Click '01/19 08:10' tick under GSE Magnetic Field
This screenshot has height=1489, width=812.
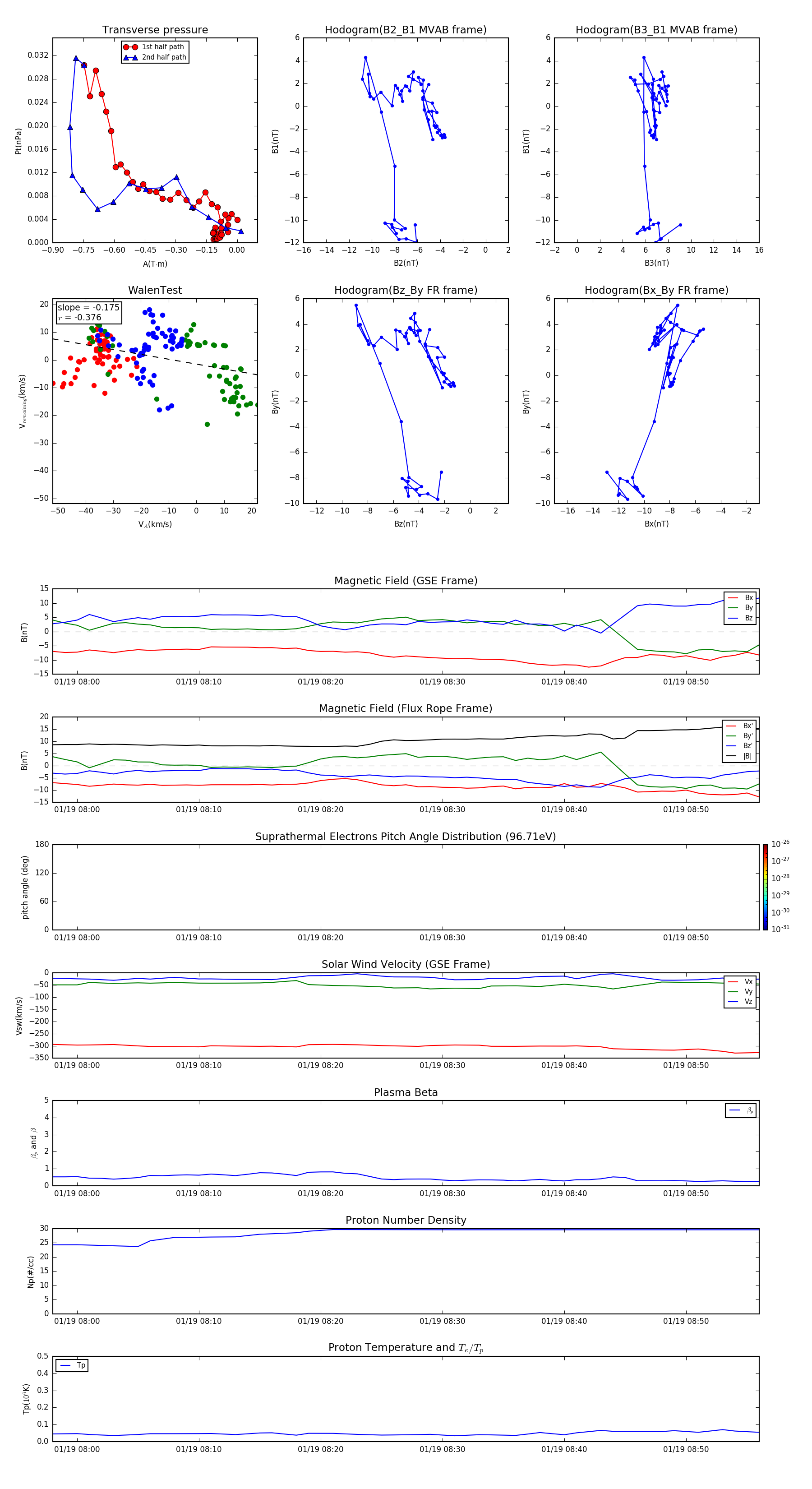[x=198, y=681]
